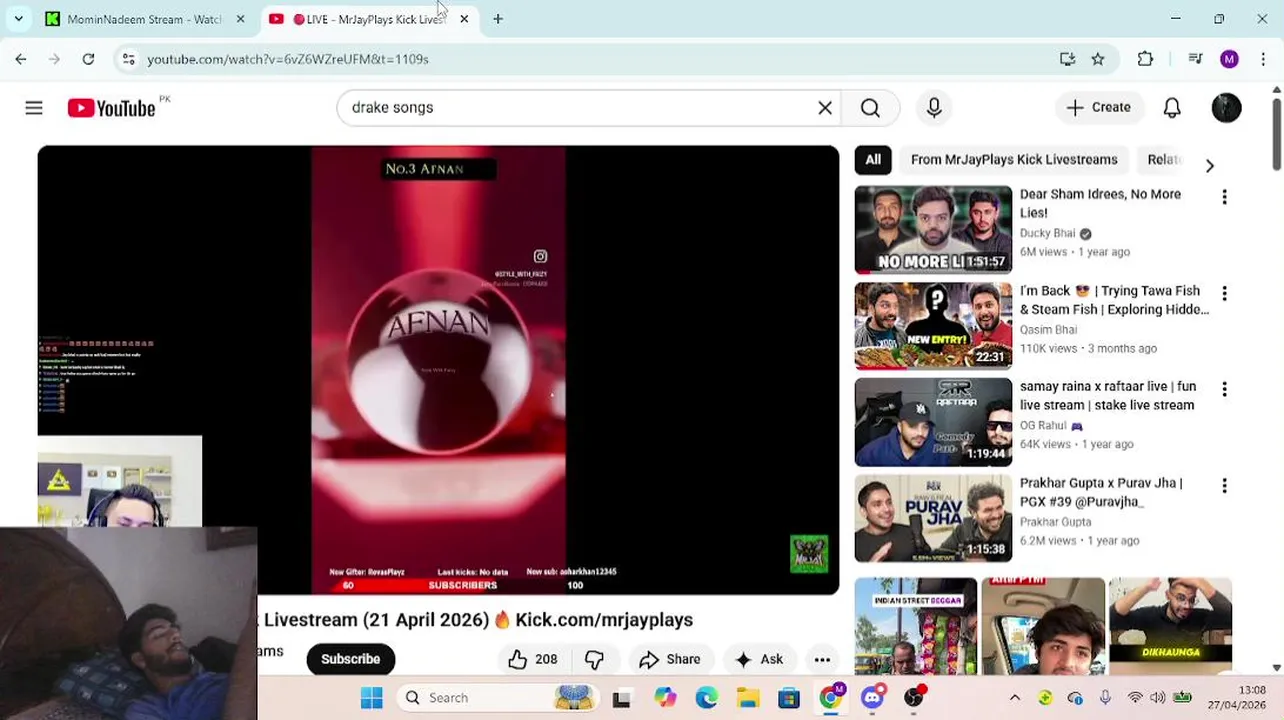1284x720 pixels.
Task: Open samay raina x raftaar thumbnail
Action: tap(933, 422)
